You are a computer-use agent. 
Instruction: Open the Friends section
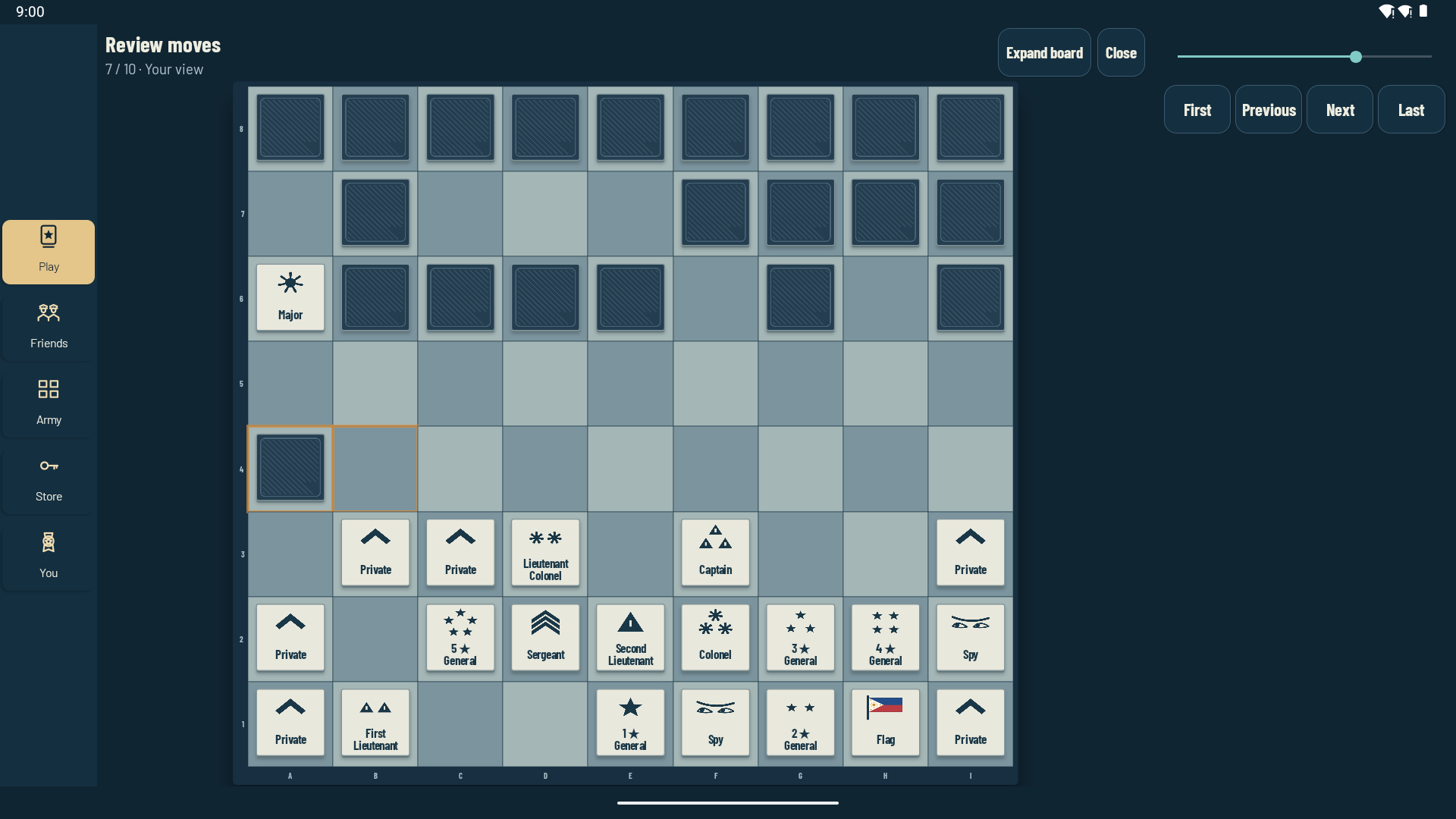[49, 328]
